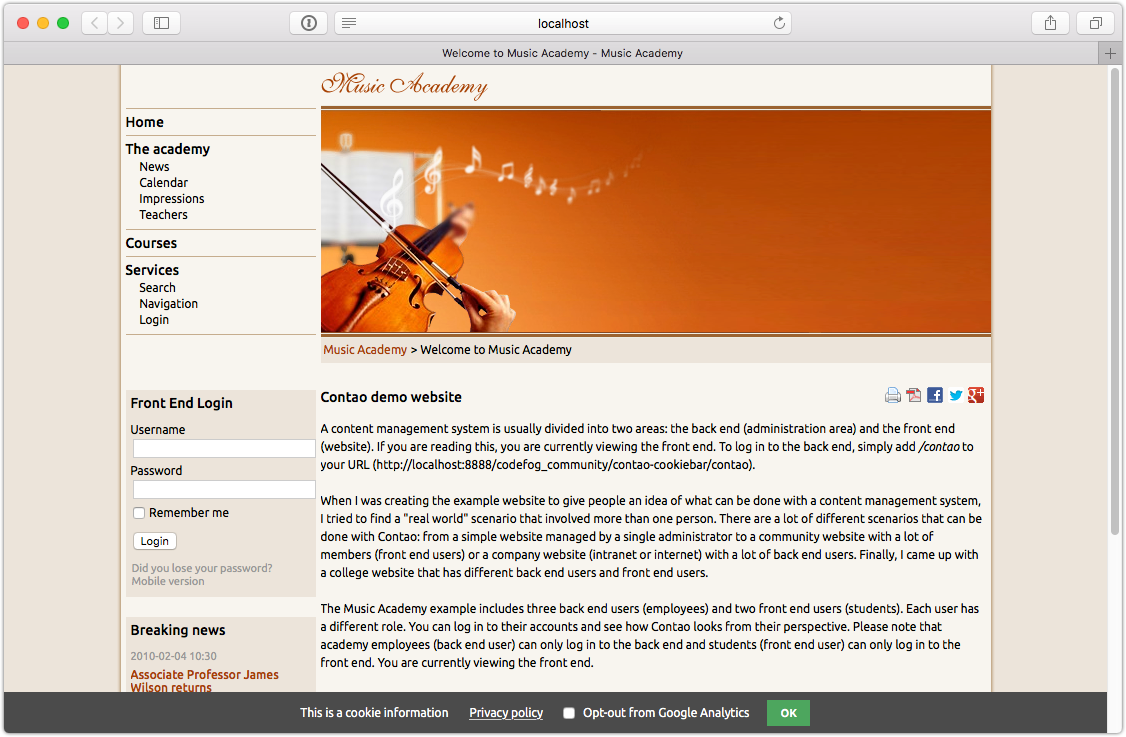1126x737 pixels.
Task: Open a new tab with plus button
Action: tap(1110, 53)
